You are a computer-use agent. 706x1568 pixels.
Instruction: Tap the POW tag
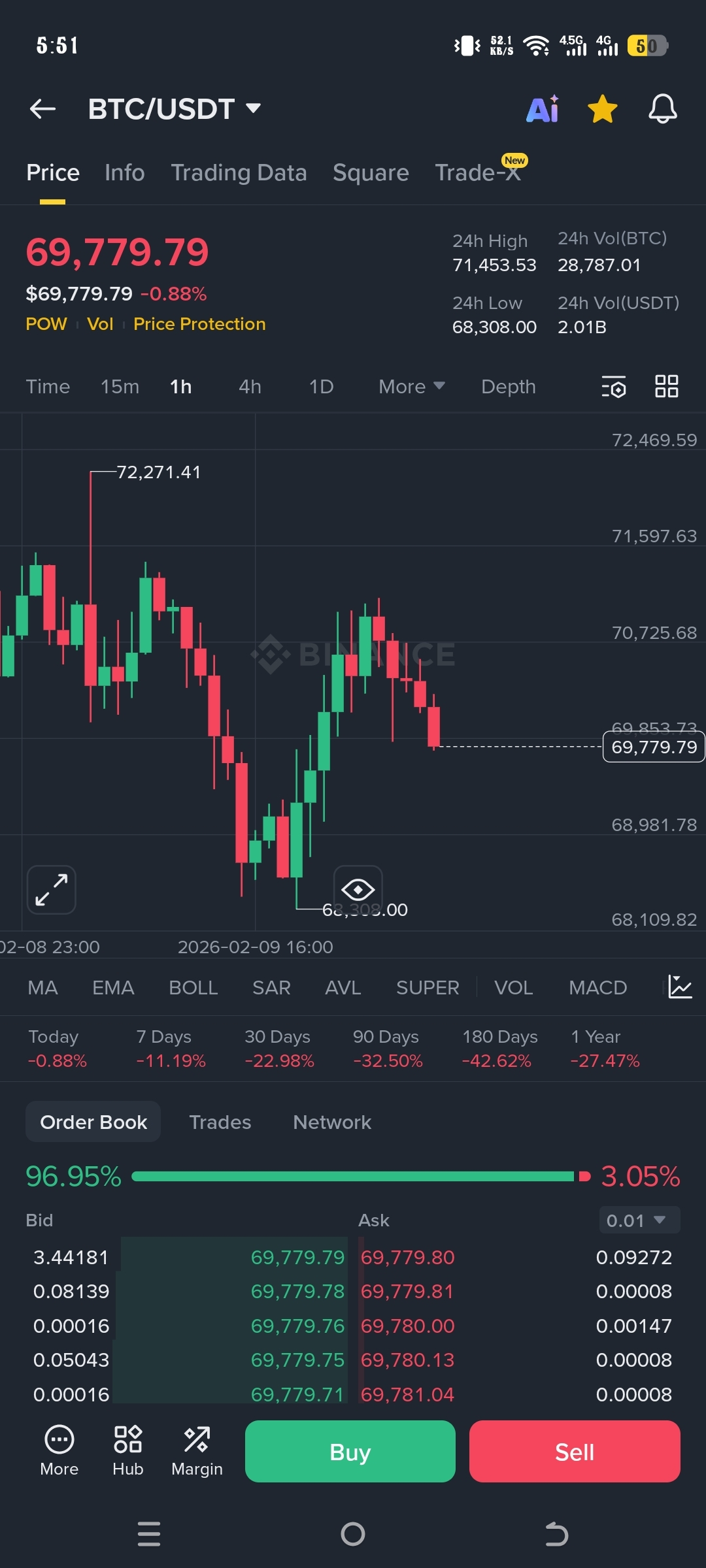(46, 324)
